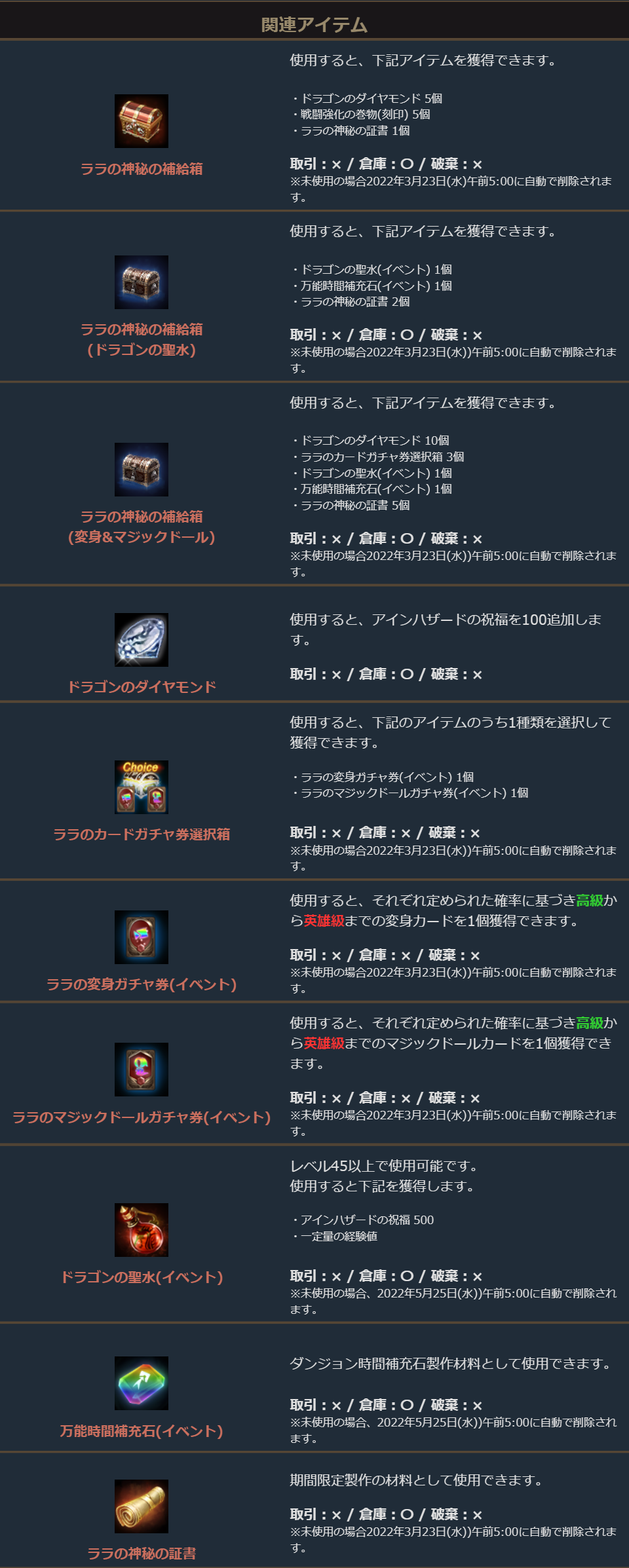The width and height of the screenshot is (629, 1568).
Task: Click the Choice card gacha selection box icon
Action: click(142, 787)
